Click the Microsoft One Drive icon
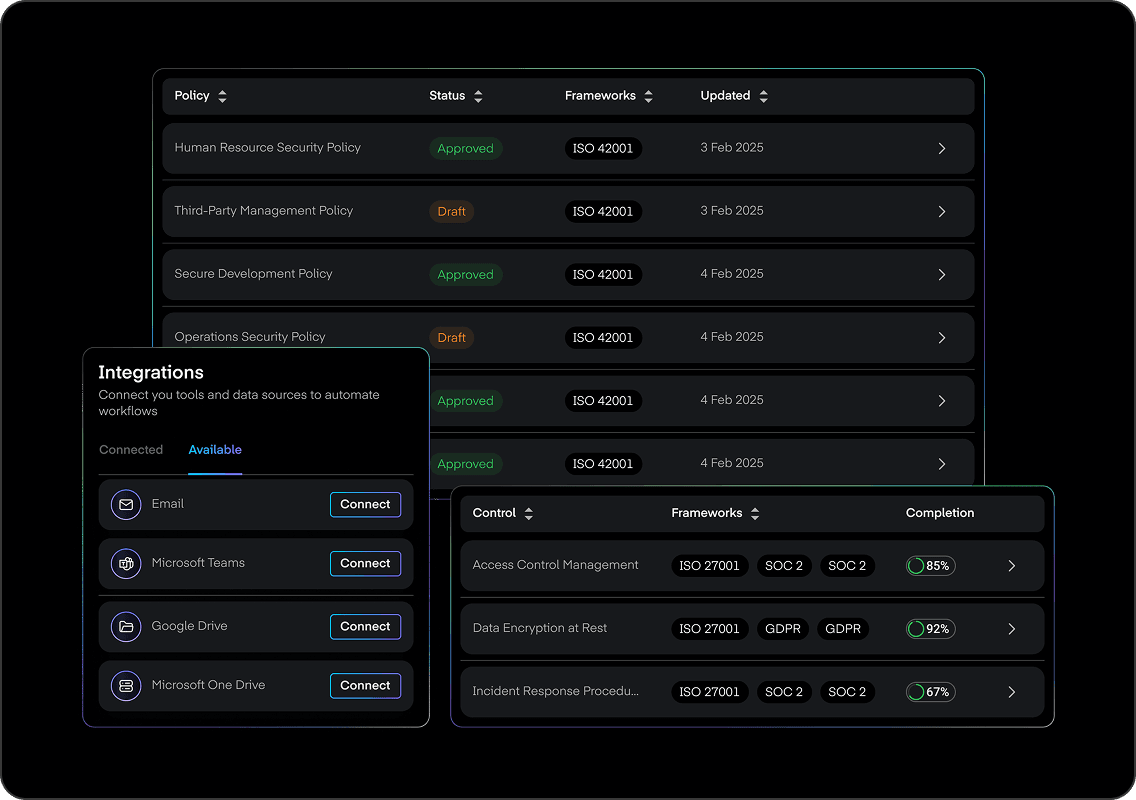The height and width of the screenshot is (800, 1136). click(x=126, y=686)
